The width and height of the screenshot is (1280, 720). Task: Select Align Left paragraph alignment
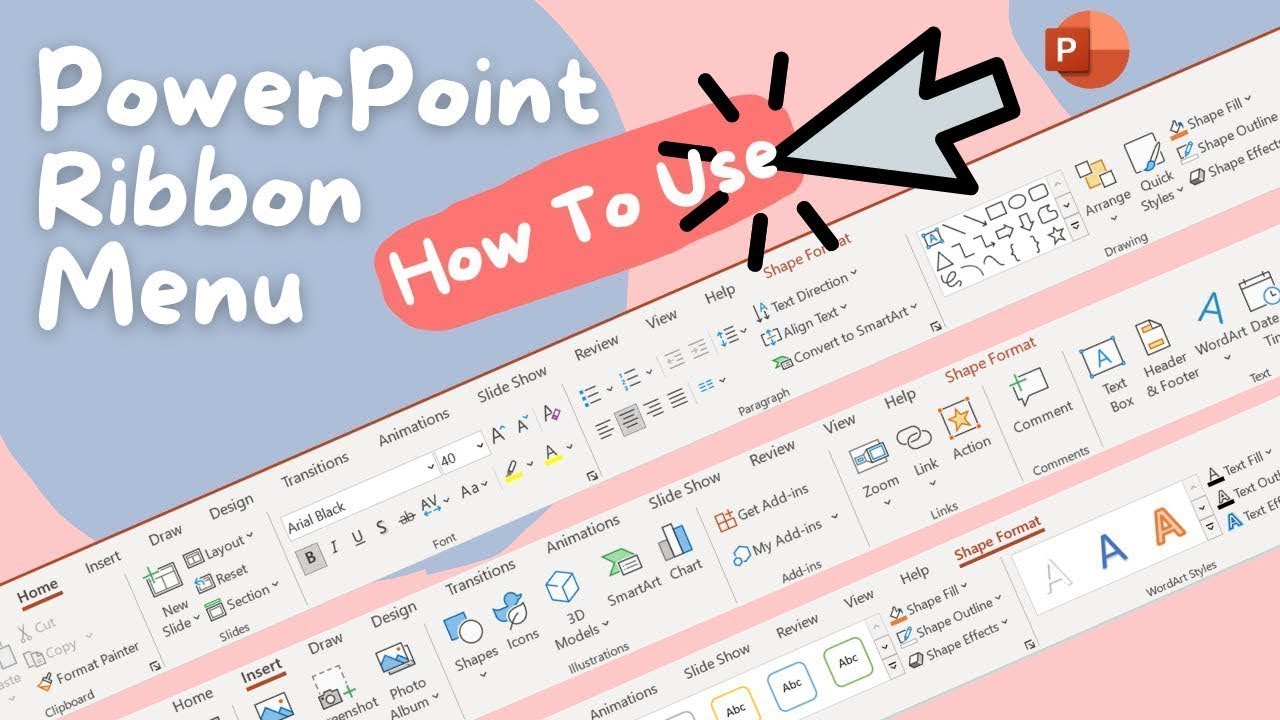tap(604, 429)
